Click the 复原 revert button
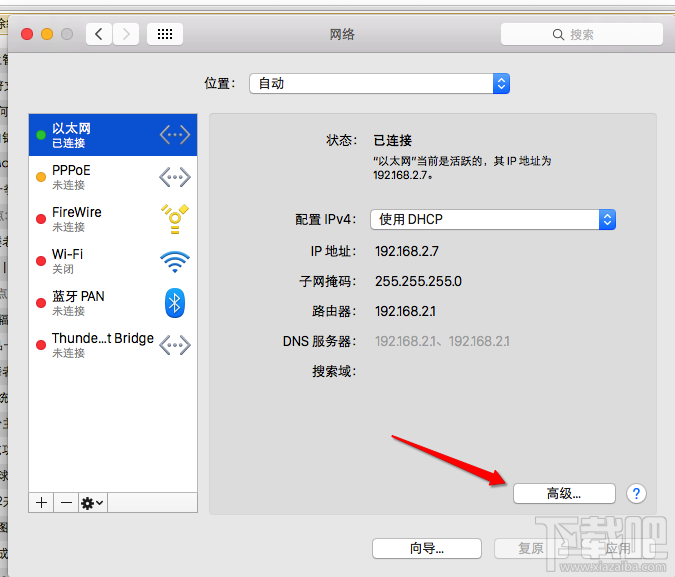675x577 pixels. point(530,548)
